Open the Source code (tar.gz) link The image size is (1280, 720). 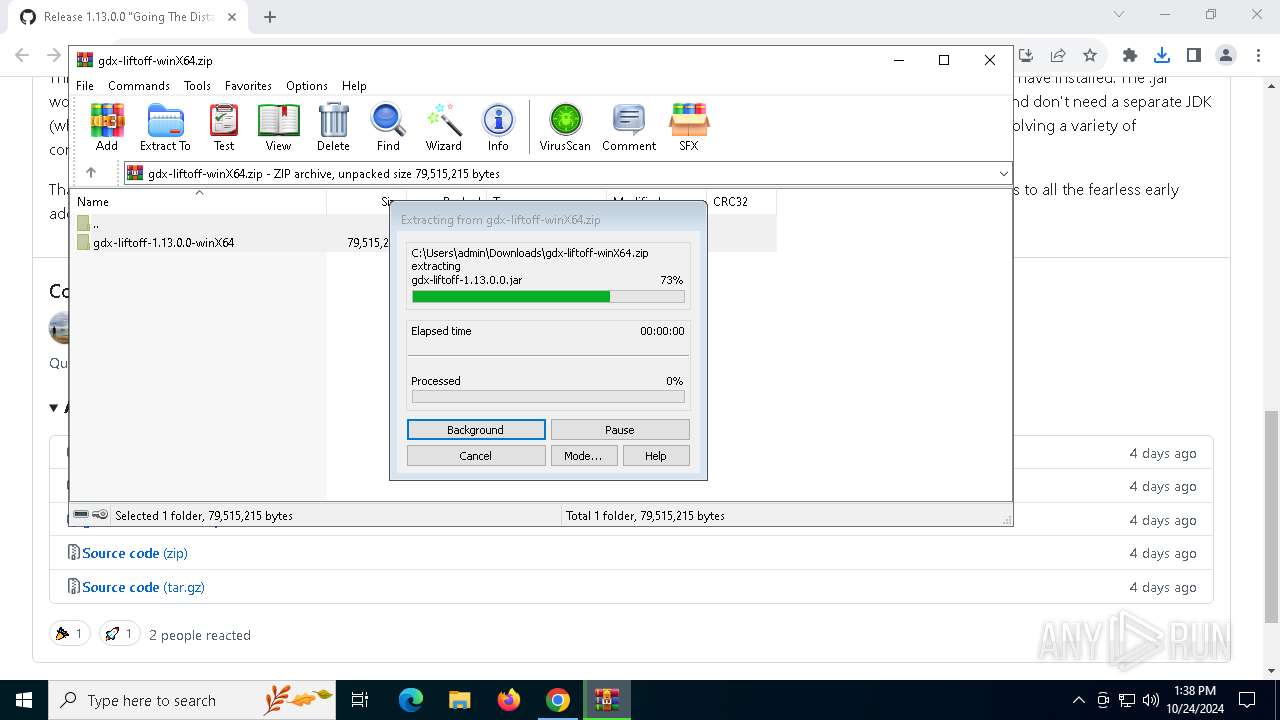click(144, 587)
